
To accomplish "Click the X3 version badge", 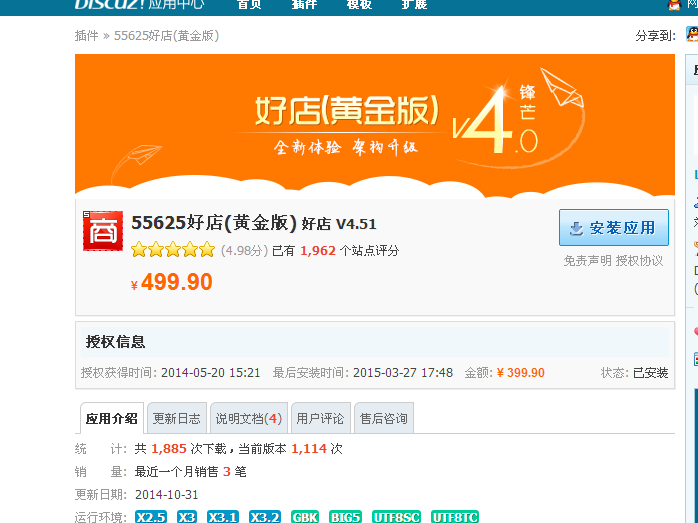I will click(187, 517).
